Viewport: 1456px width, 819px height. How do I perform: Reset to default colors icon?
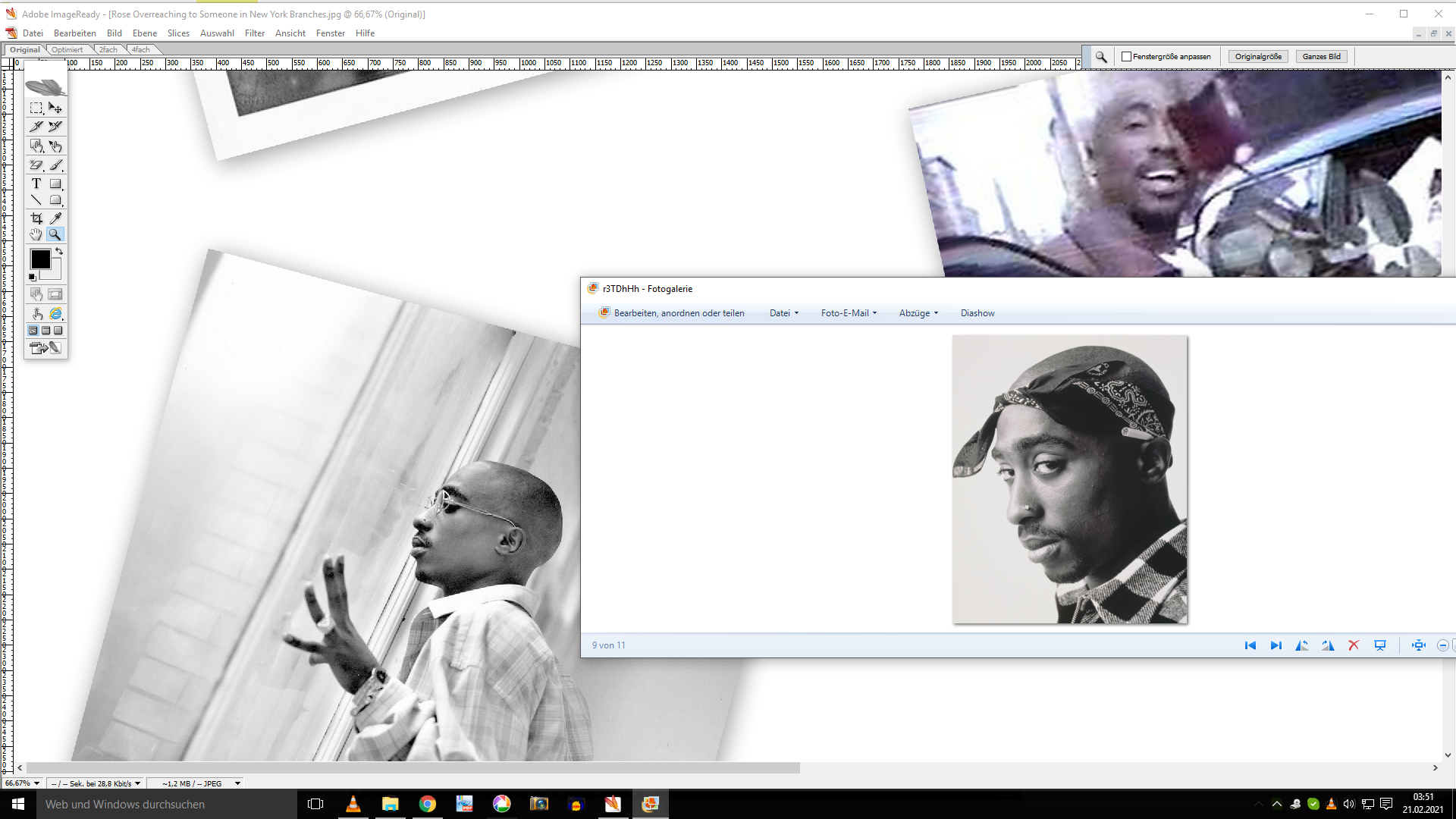point(33,278)
